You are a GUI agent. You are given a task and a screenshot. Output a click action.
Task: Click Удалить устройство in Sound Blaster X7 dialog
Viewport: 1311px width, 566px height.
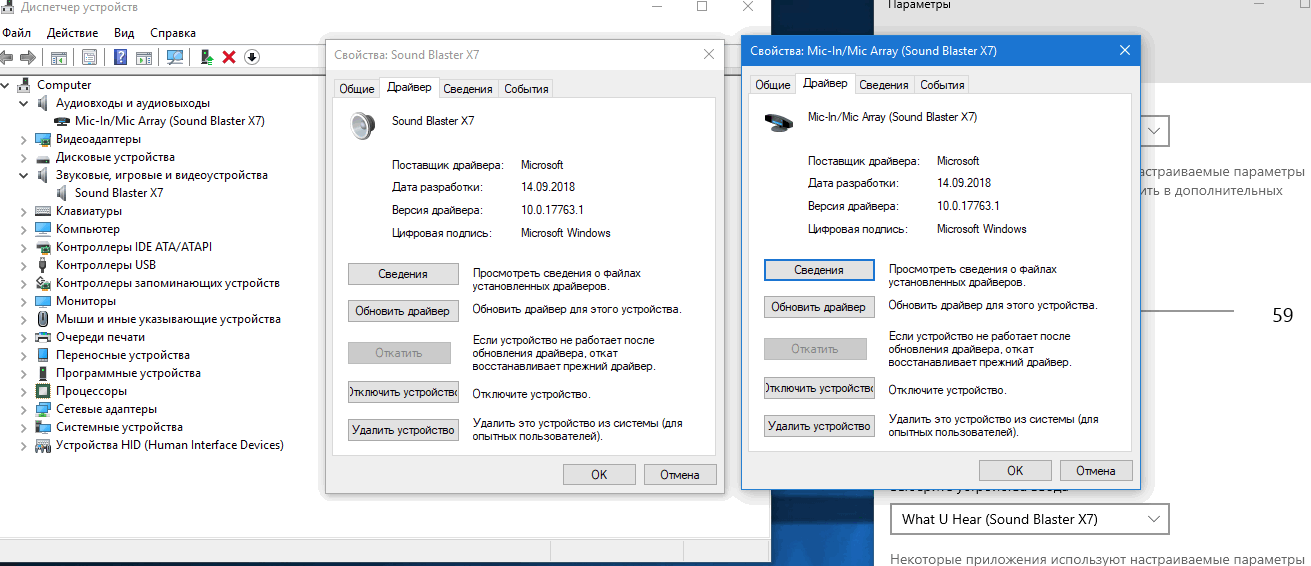(403, 430)
